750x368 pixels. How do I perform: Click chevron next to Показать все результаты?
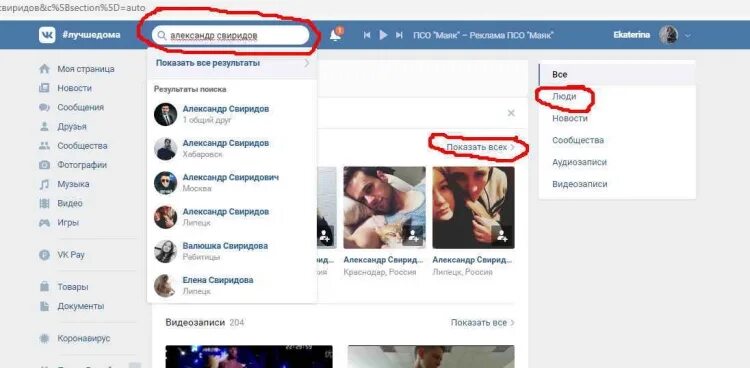(x=307, y=63)
